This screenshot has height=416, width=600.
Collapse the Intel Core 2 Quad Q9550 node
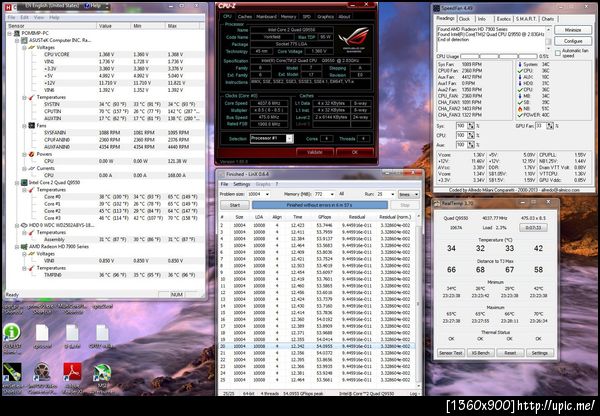point(17,183)
